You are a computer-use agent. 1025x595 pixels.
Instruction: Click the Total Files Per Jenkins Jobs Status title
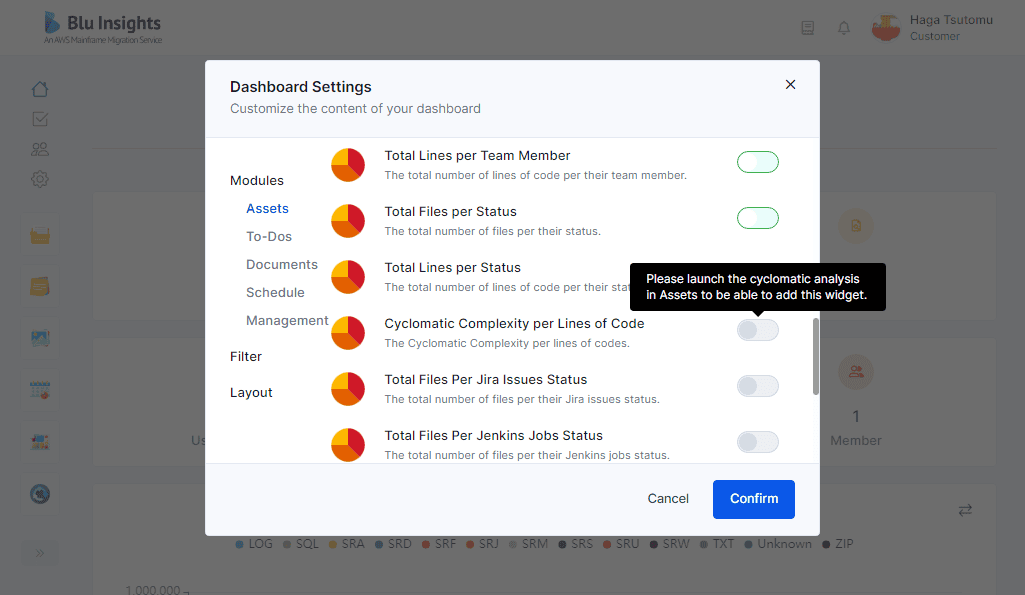[x=494, y=435]
